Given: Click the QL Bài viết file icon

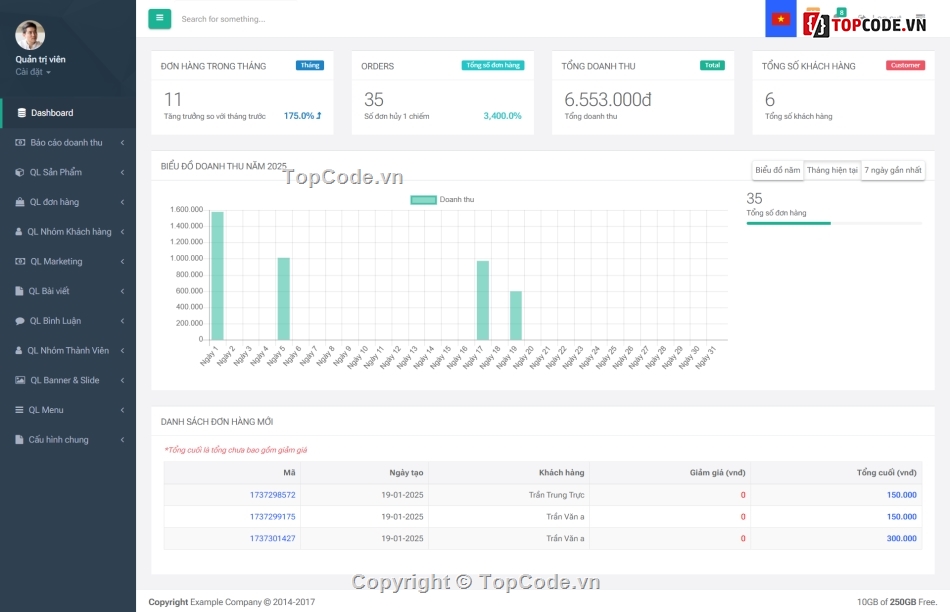Looking at the screenshot, I should pyautogui.click(x=19, y=291).
